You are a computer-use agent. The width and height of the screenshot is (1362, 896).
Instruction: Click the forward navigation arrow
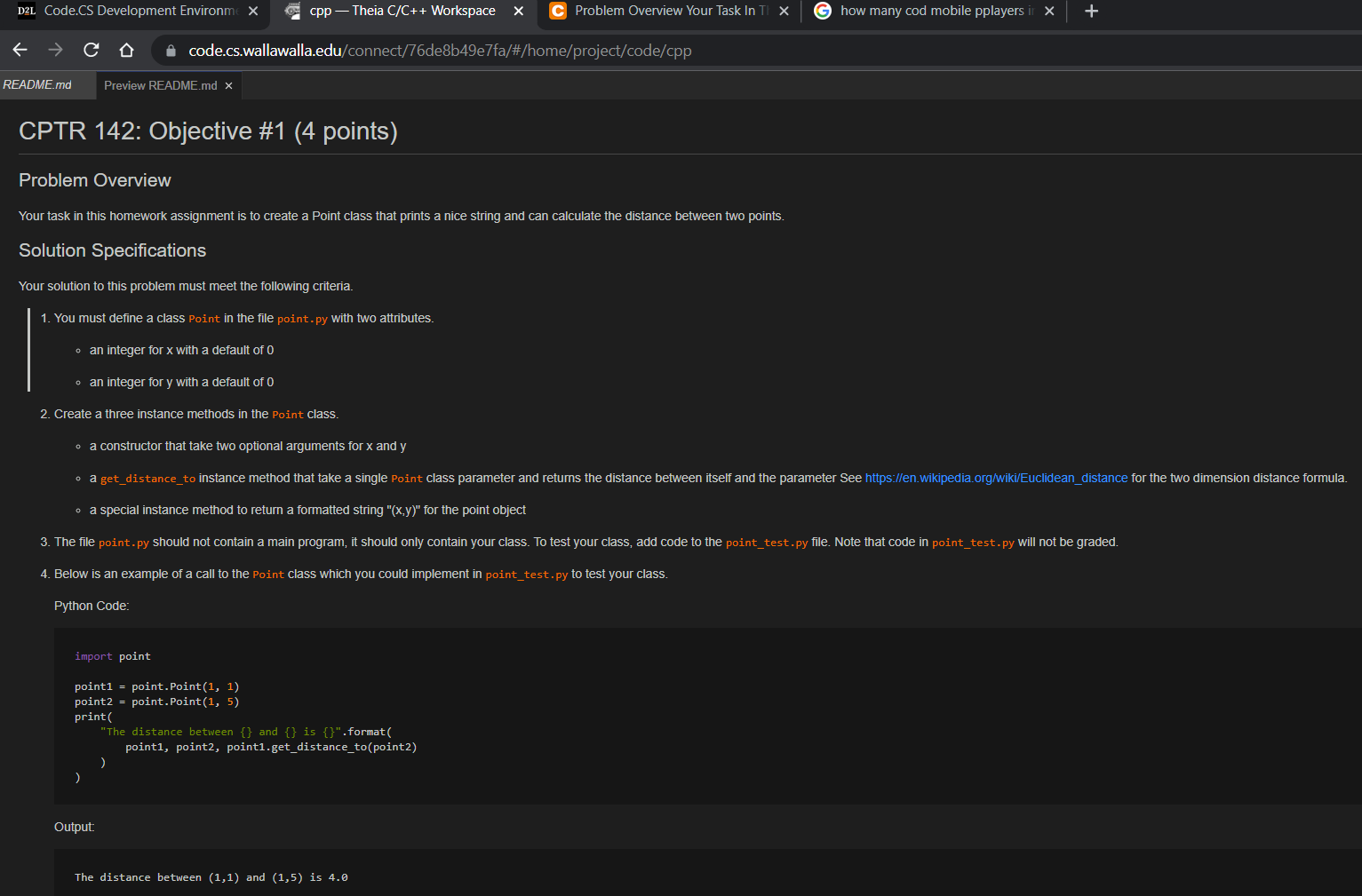[x=55, y=50]
